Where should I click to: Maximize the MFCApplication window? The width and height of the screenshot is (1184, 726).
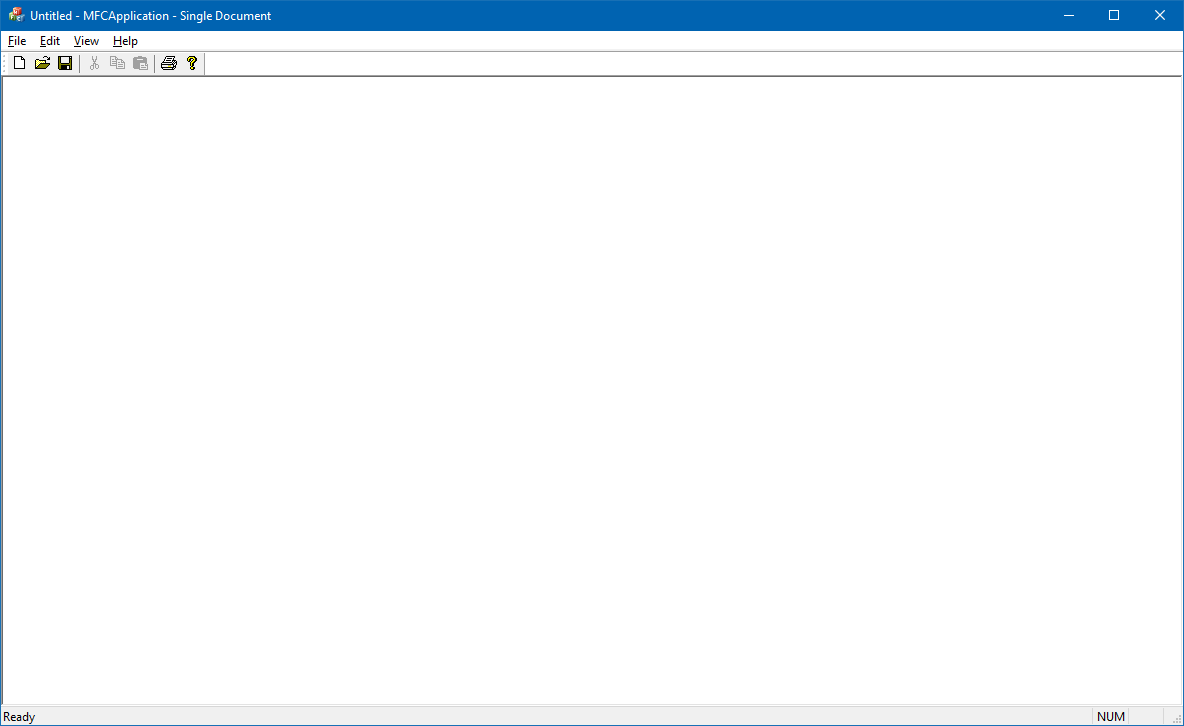click(x=1114, y=15)
